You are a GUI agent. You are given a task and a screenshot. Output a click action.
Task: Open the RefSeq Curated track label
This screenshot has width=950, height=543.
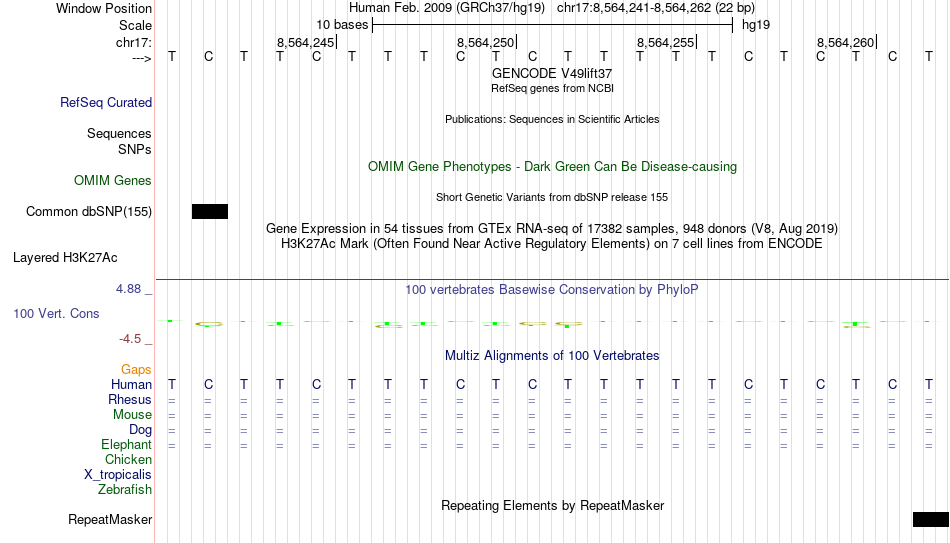click(x=106, y=102)
